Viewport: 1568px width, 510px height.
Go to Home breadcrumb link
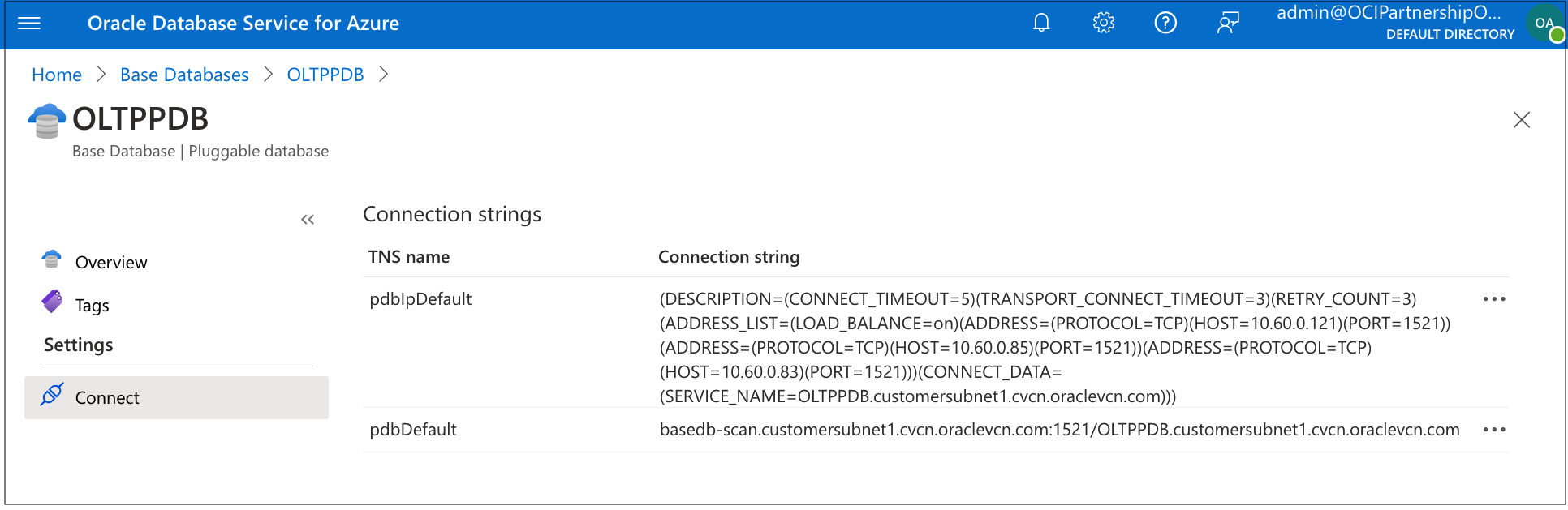point(57,75)
